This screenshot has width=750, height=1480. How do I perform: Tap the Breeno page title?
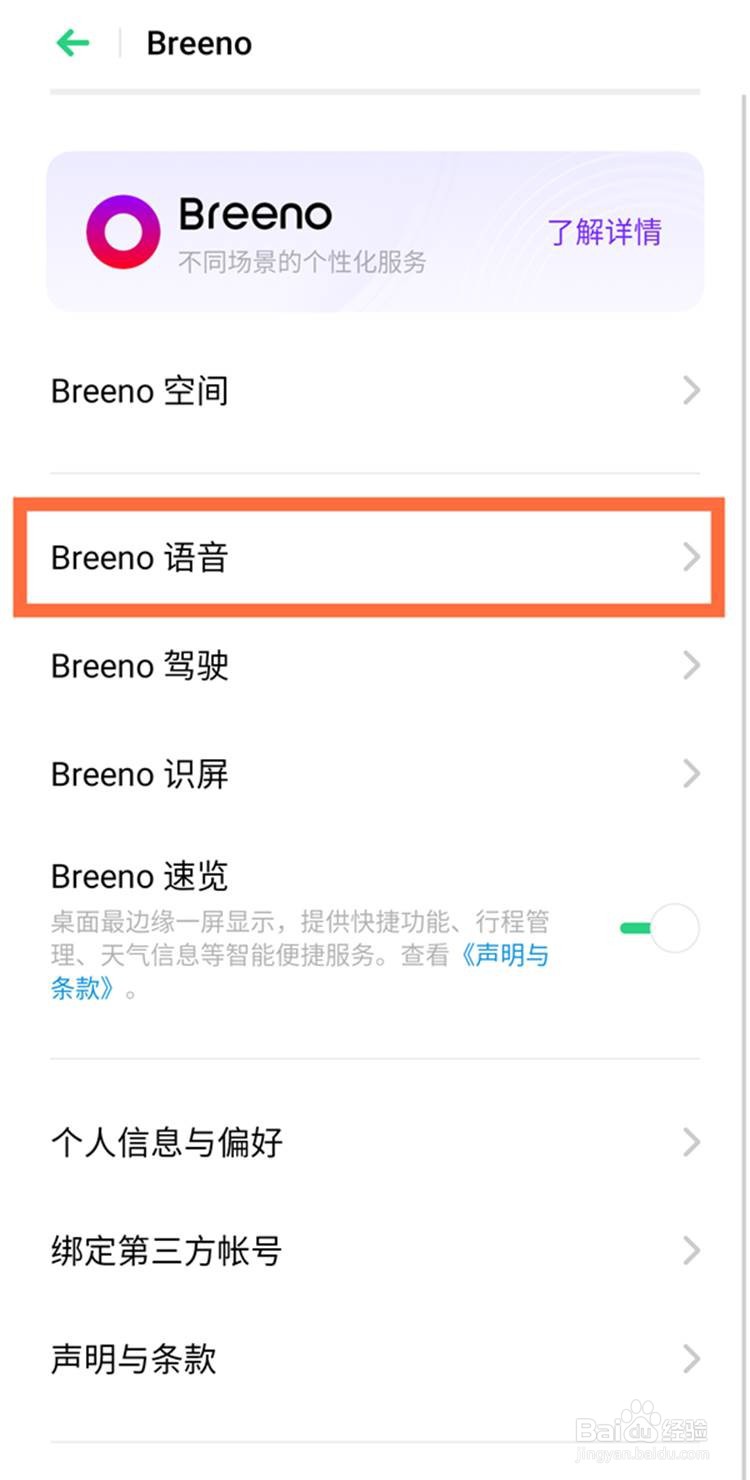199,44
